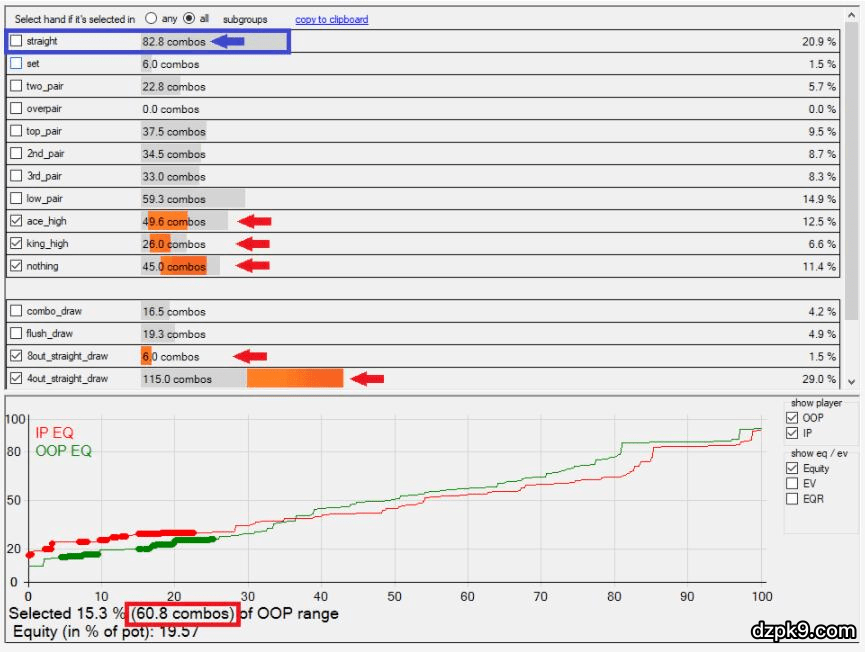
Task: Uncheck the ace_high checkbox
Action: pos(16,221)
